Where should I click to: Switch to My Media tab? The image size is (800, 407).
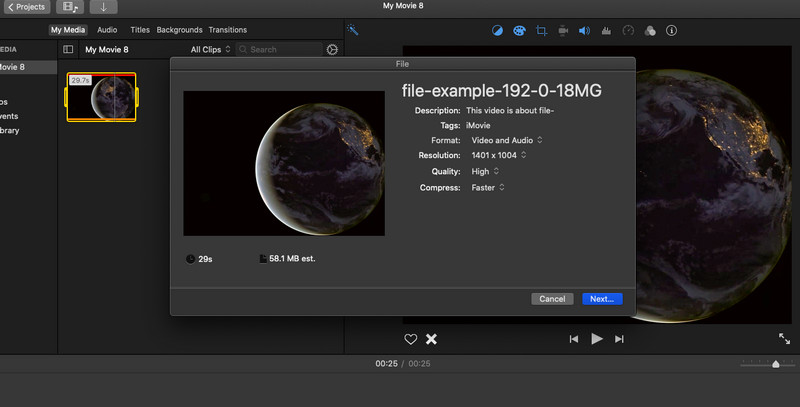(x=68, y=30)
